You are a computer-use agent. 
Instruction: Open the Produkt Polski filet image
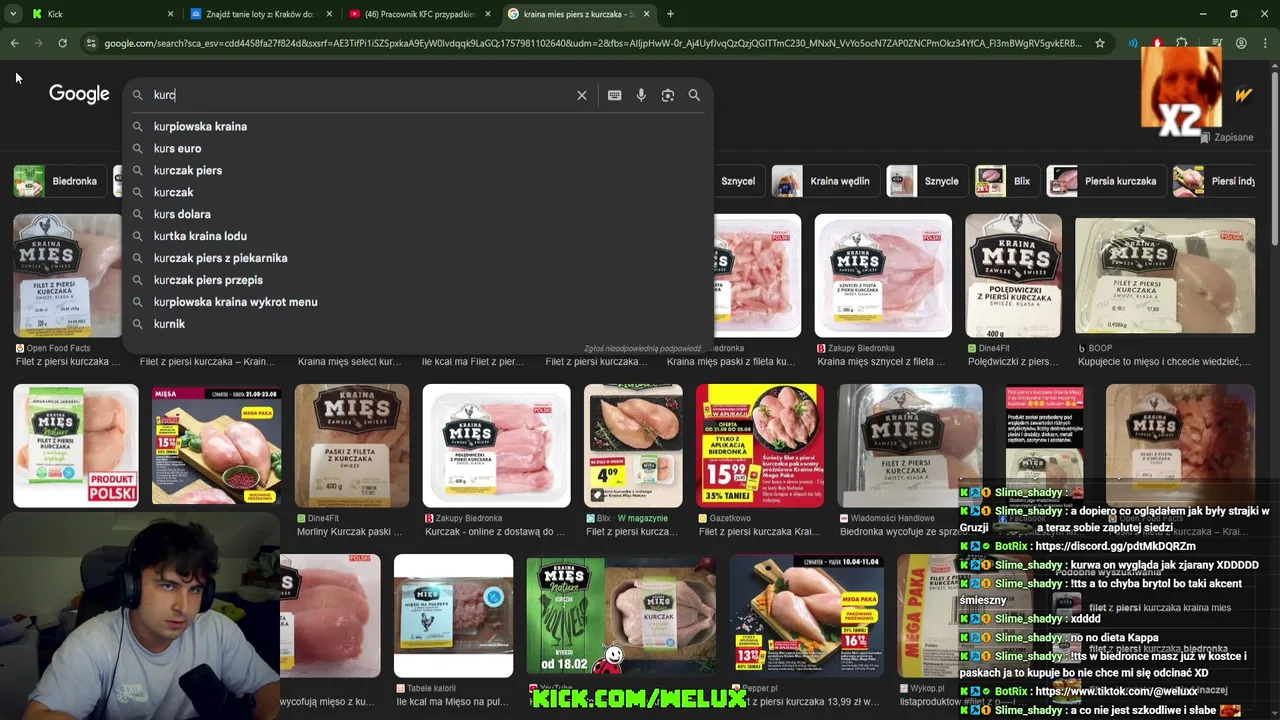pyautogui.click(x=76, y=445)
